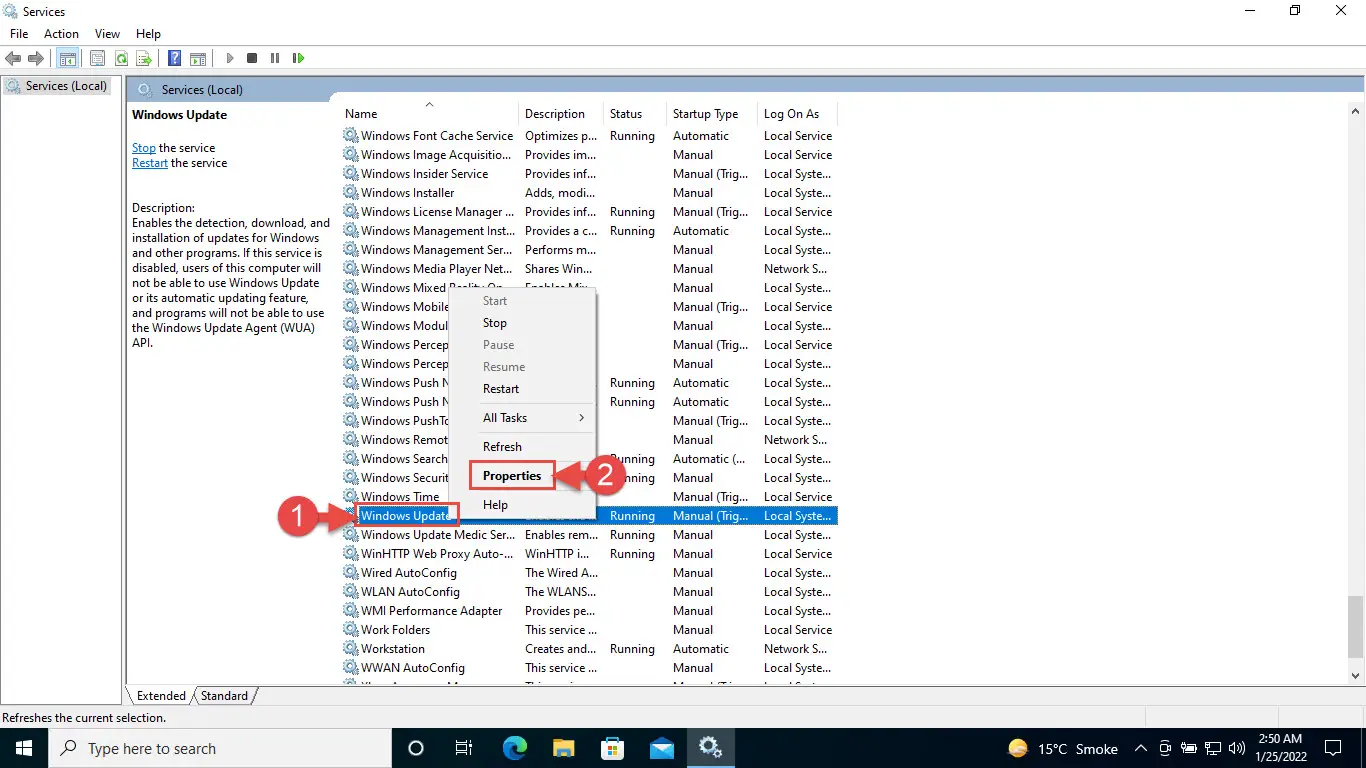
Task: Open the weather widget showing 15°C Smoke
Action: [1063, 748]
